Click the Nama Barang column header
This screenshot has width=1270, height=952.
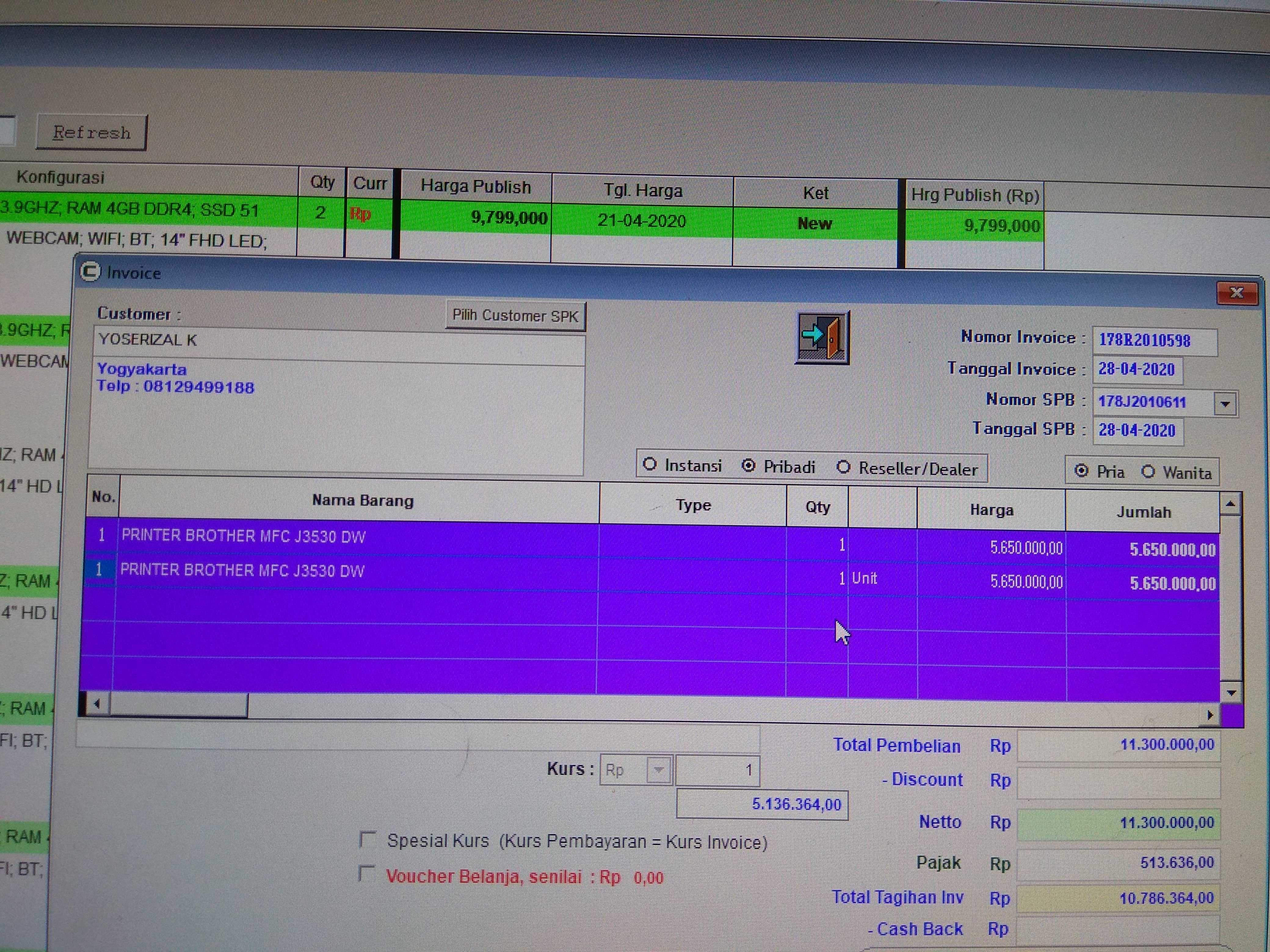point(362,500)
